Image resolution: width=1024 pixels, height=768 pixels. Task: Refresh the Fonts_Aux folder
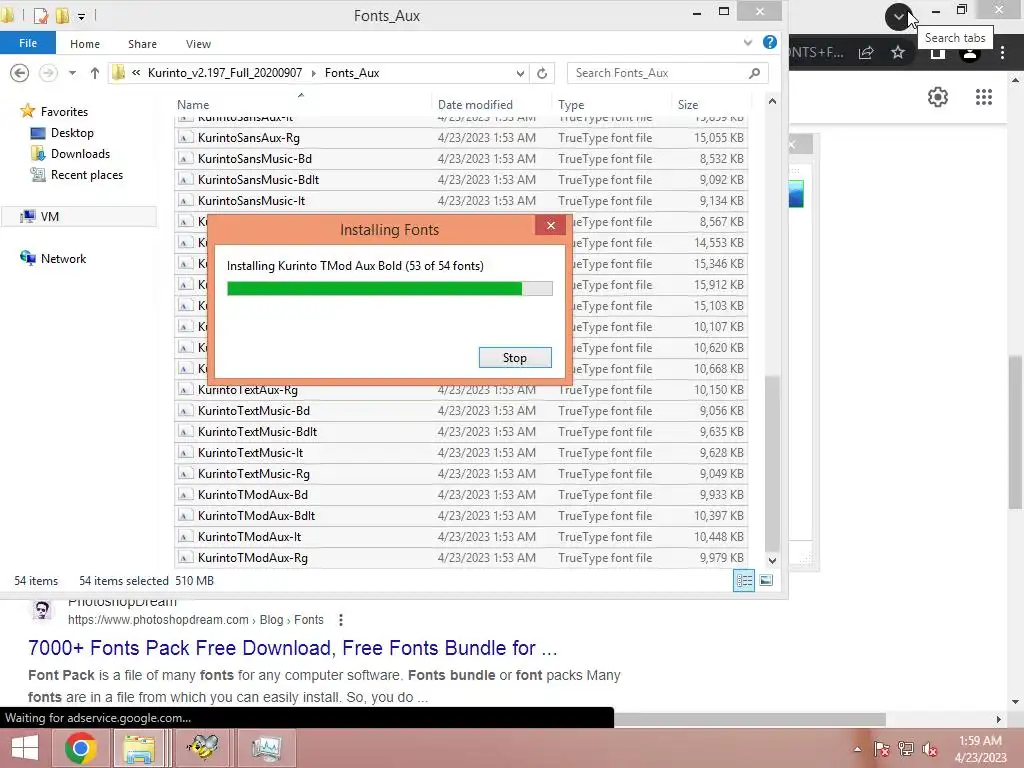click(542, 73)
